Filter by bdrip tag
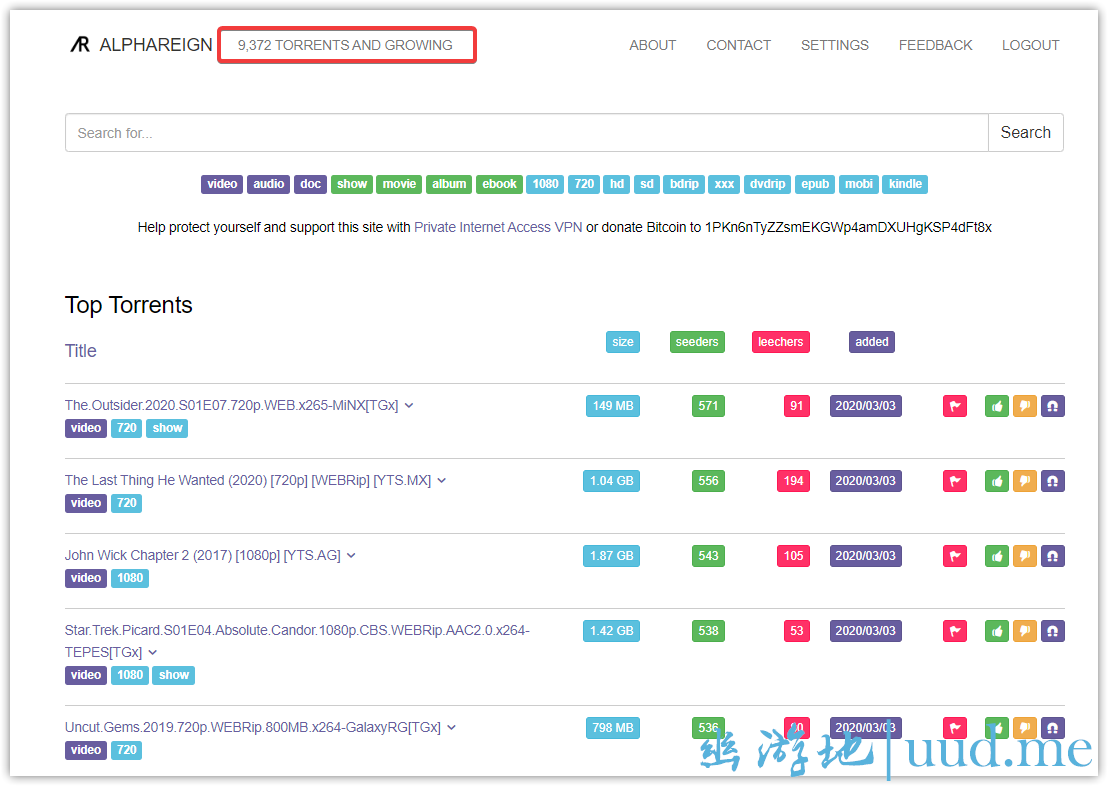 pyautogui.click(x=684, y=184)
